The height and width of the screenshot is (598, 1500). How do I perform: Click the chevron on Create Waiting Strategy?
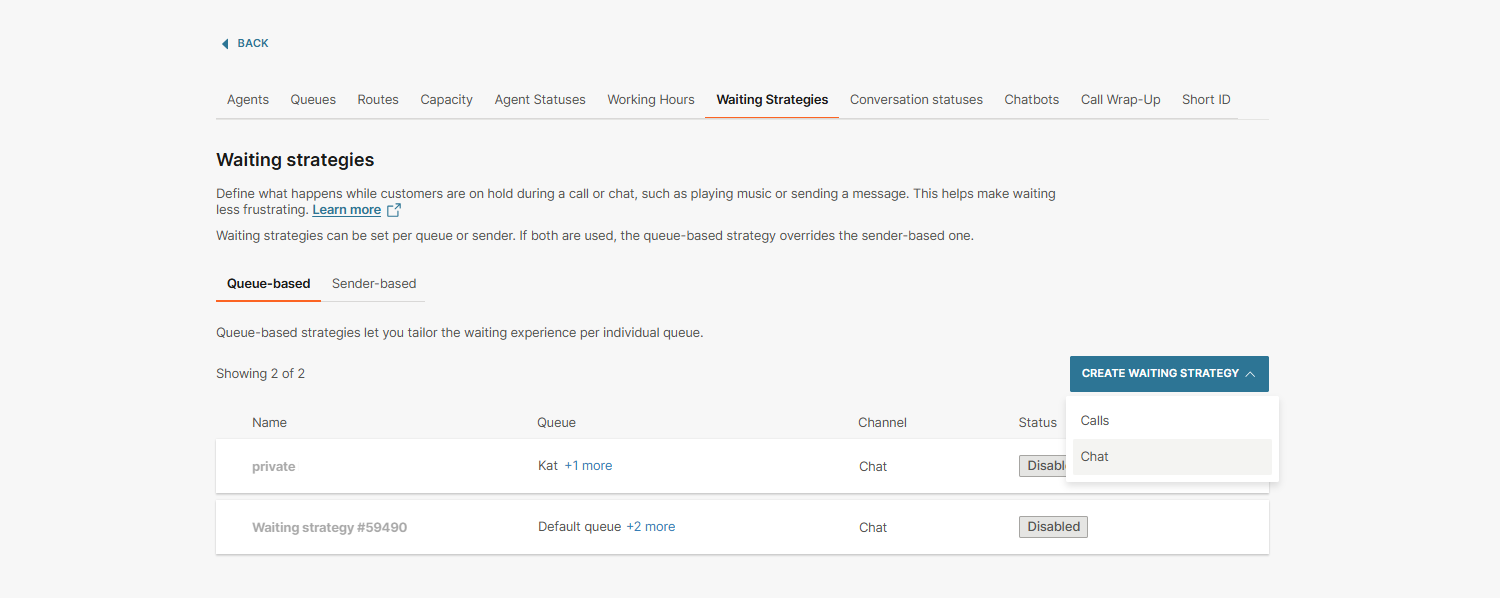point(1250,374)
